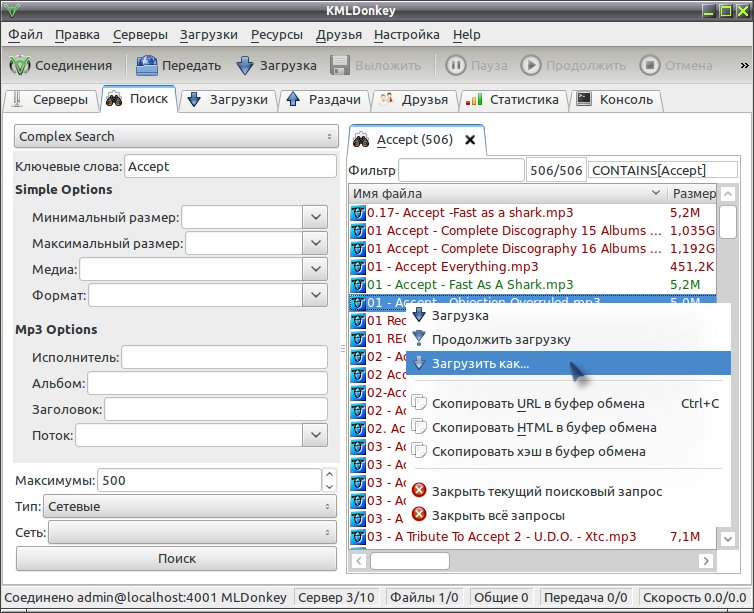
Task: Close the Accept (506) search tab
Action: tap(470, 140)
